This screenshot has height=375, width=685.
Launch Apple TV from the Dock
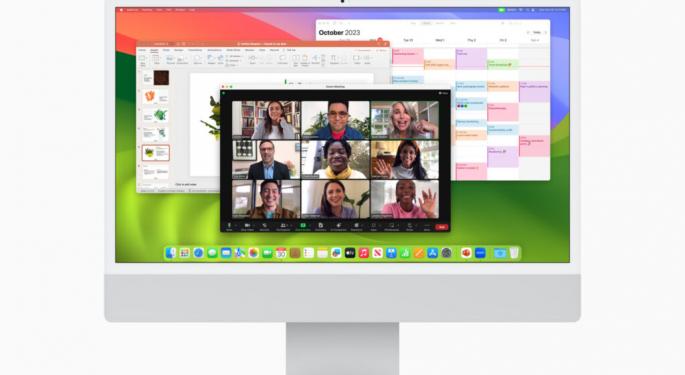350,253
